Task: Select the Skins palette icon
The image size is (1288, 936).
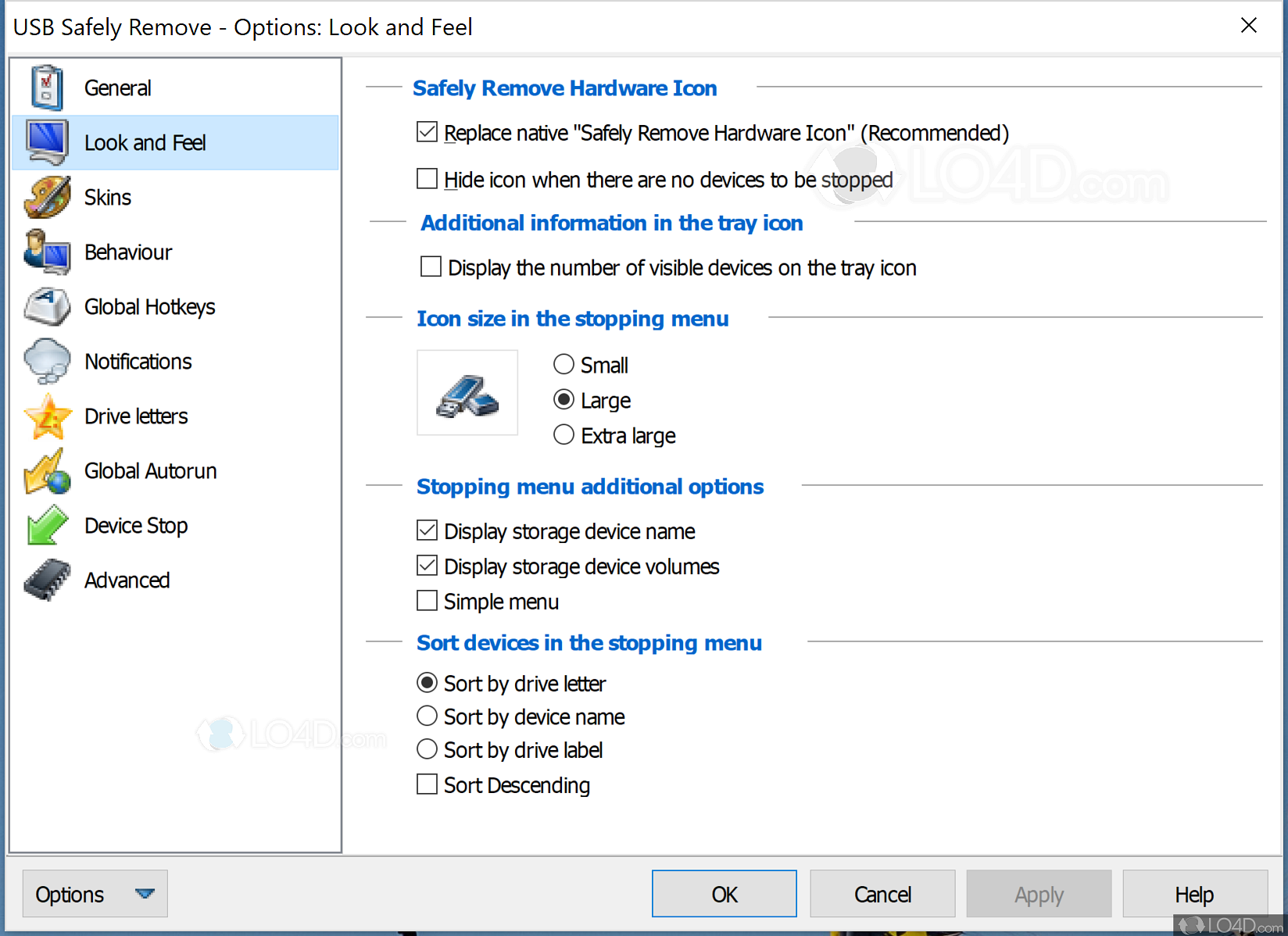Action: pos(47,197)
